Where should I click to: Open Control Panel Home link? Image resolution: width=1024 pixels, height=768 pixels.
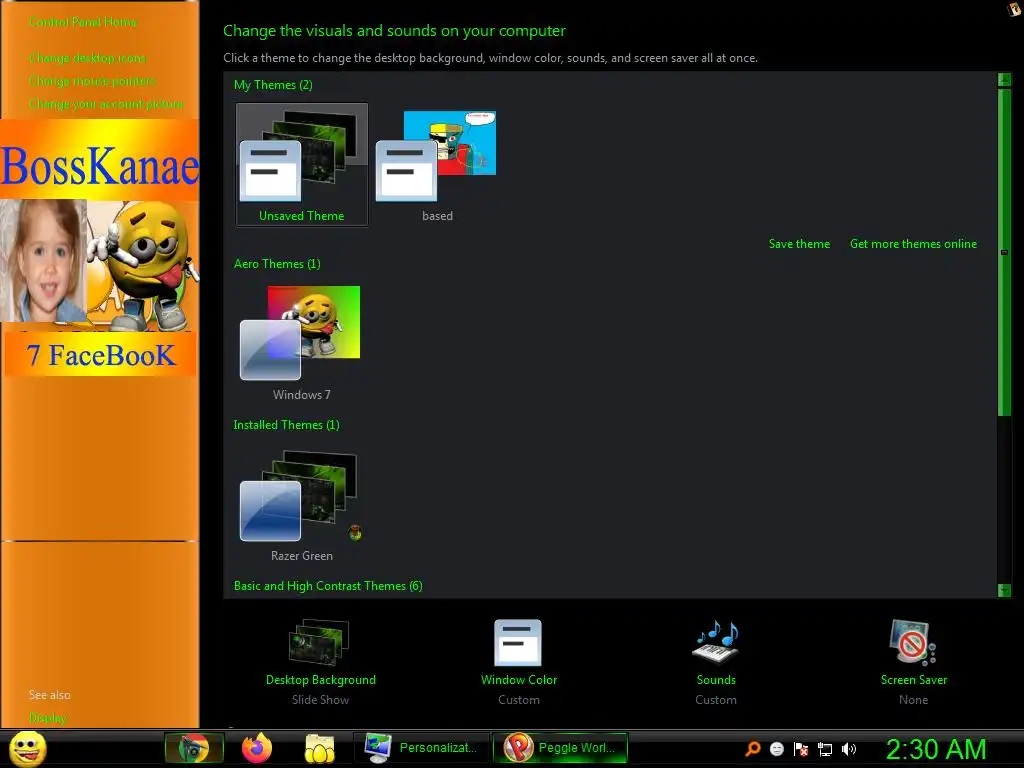pyautogui.click(x=83, y=22)
